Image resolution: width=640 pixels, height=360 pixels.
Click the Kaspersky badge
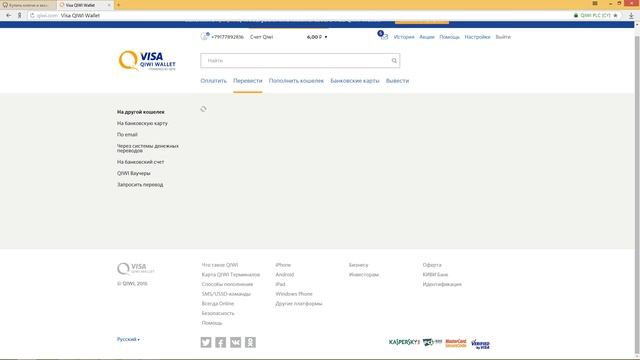(x=404, y=342)
